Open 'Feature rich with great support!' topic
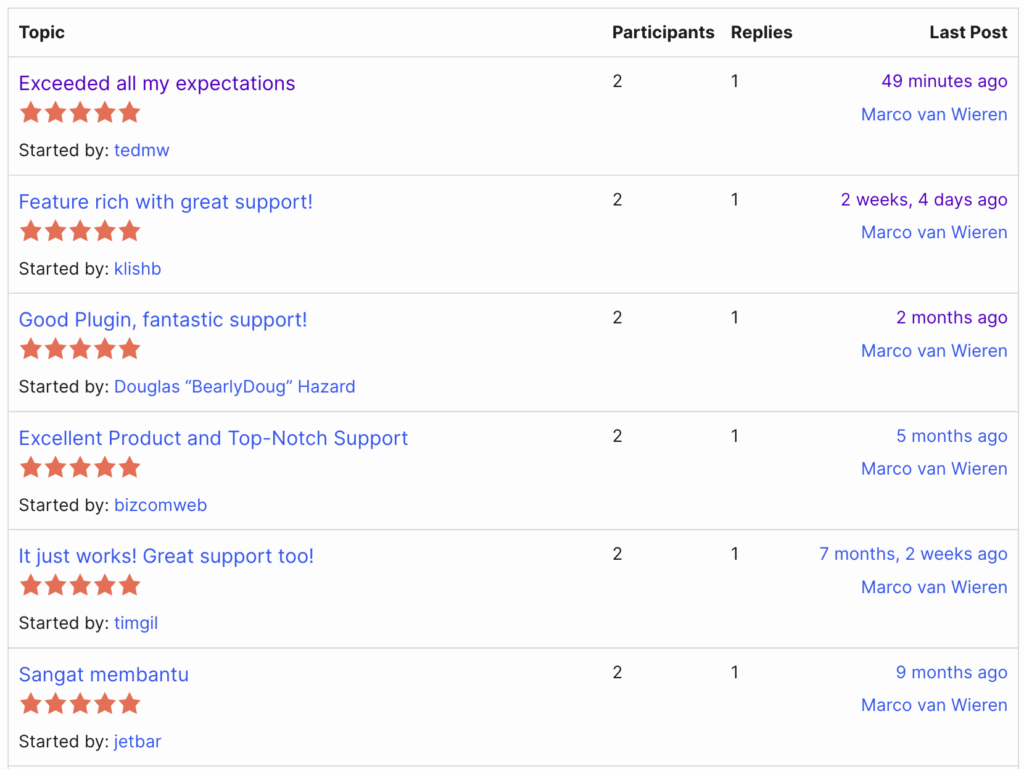The height and width of the screenshot is (769, 1024). pyautogui.click(x=165, y=202)
